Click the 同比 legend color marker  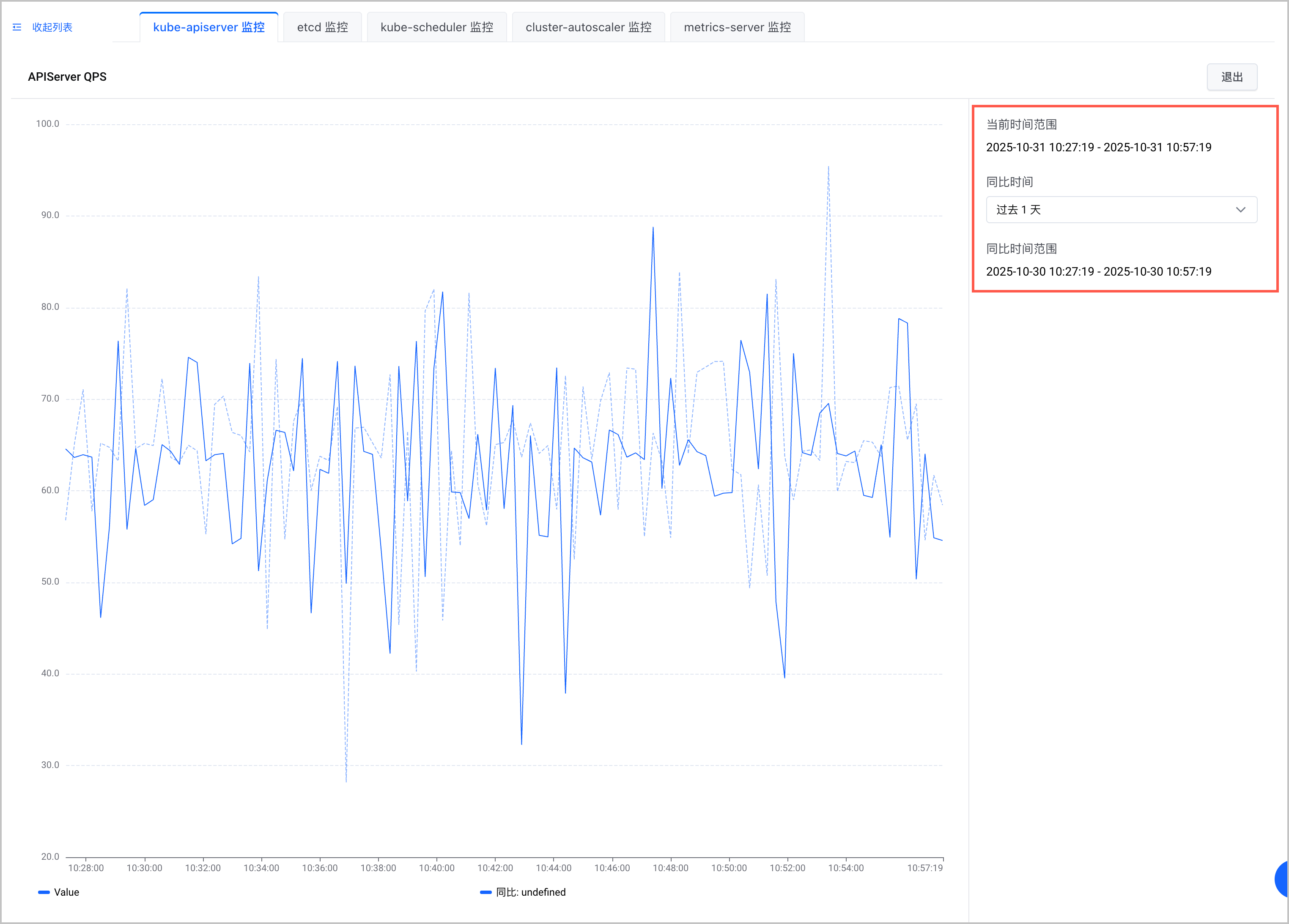[x=486, y=892]
